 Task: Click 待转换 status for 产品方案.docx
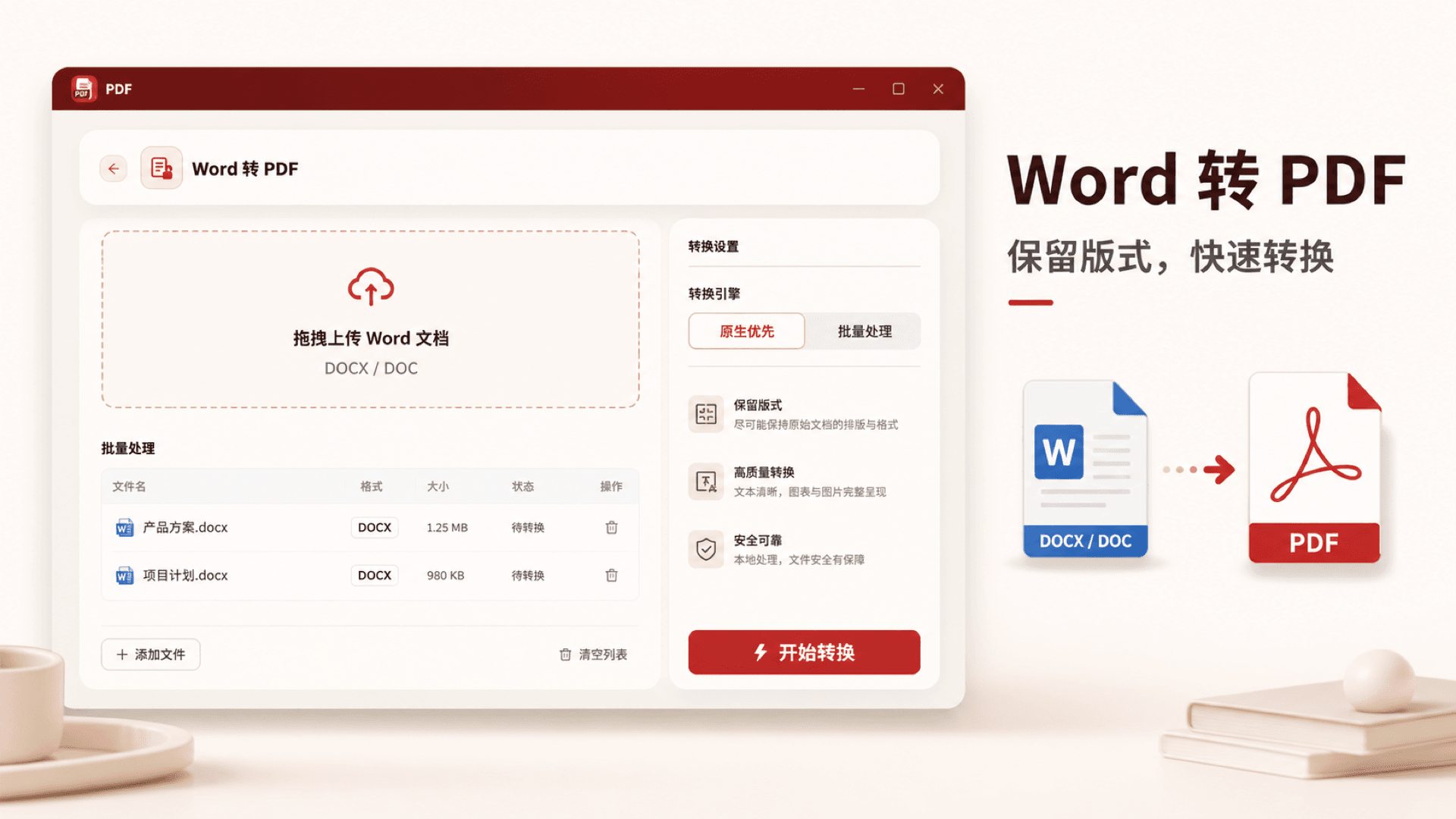click(x=528, y=528)
